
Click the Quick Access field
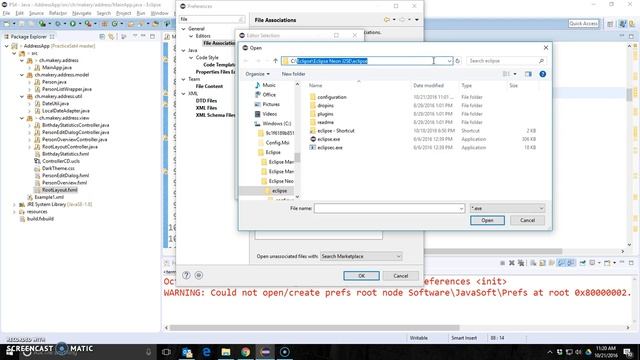point(583,24)
